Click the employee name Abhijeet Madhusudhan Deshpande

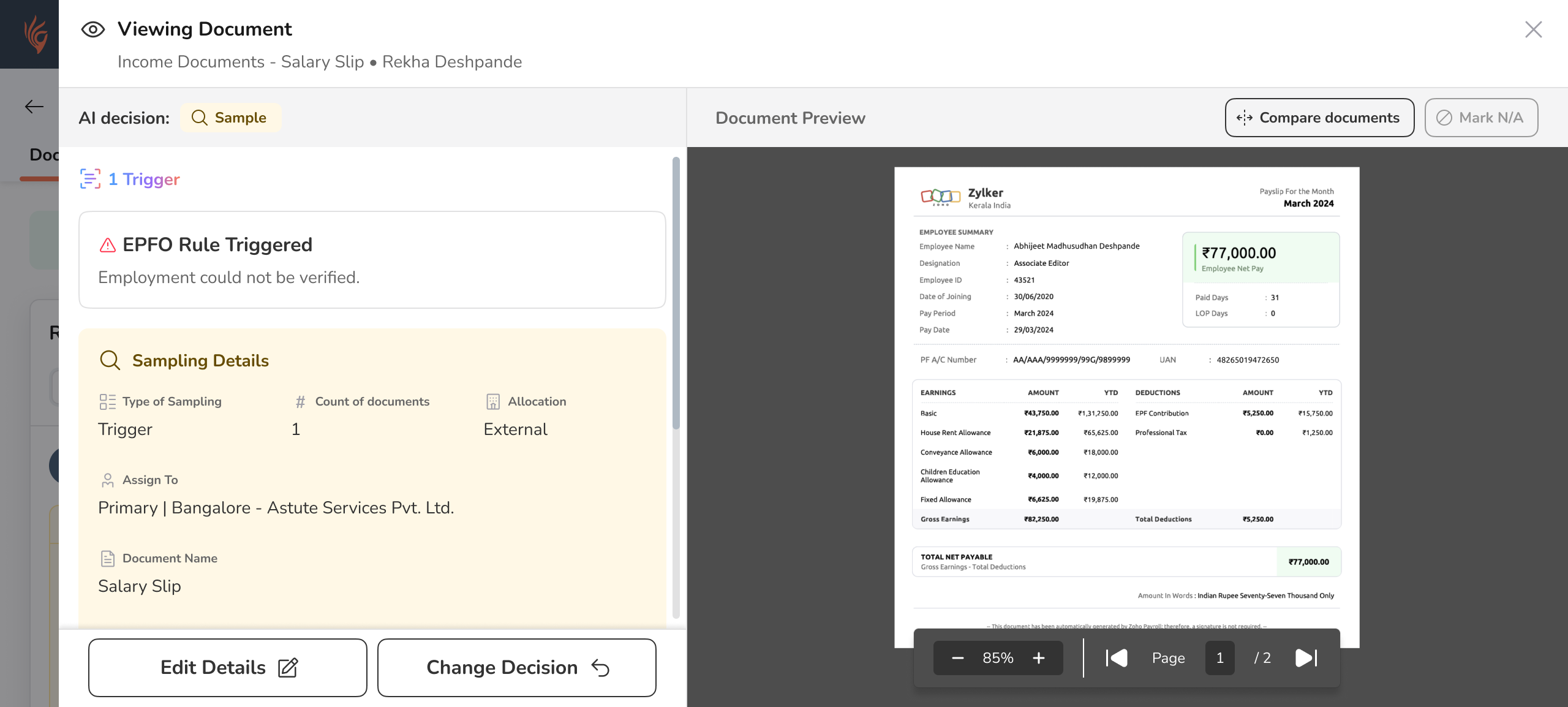point(1076,246)
